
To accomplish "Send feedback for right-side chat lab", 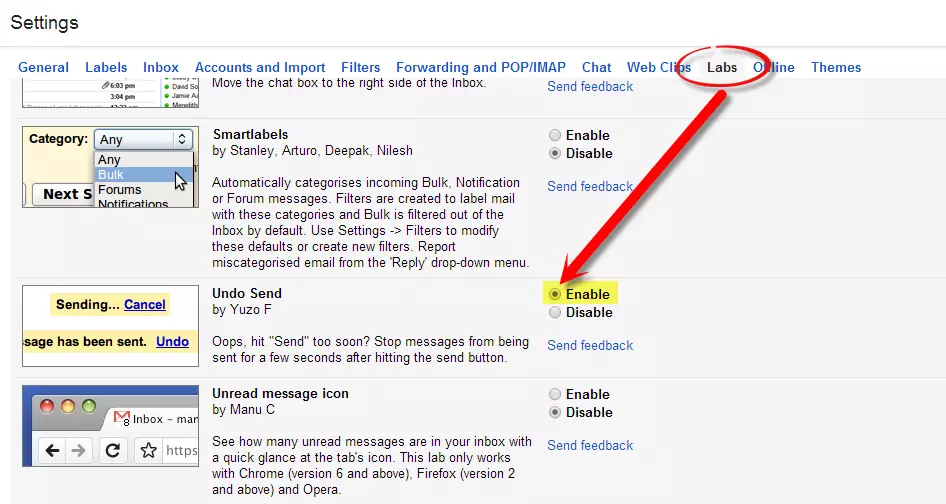I will (590, 86).
